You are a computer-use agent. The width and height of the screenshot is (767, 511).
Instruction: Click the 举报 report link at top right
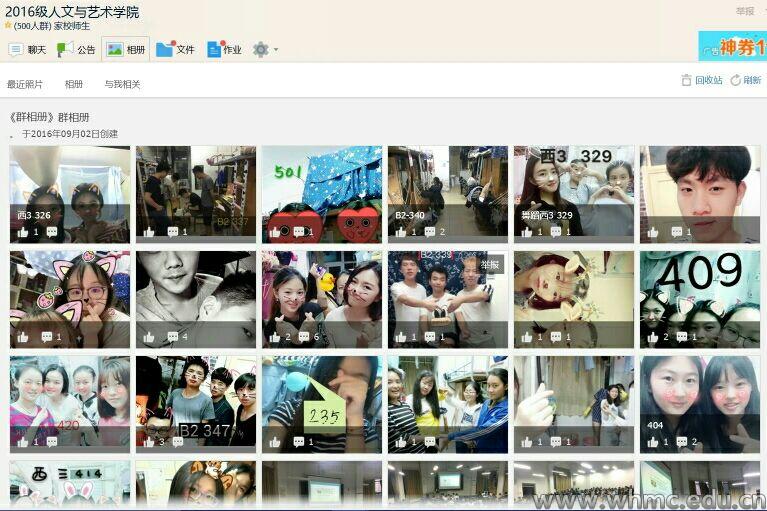[745, 11]
